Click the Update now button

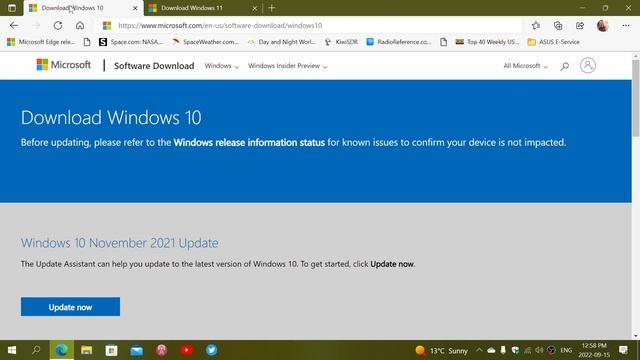tap(70, 307)
